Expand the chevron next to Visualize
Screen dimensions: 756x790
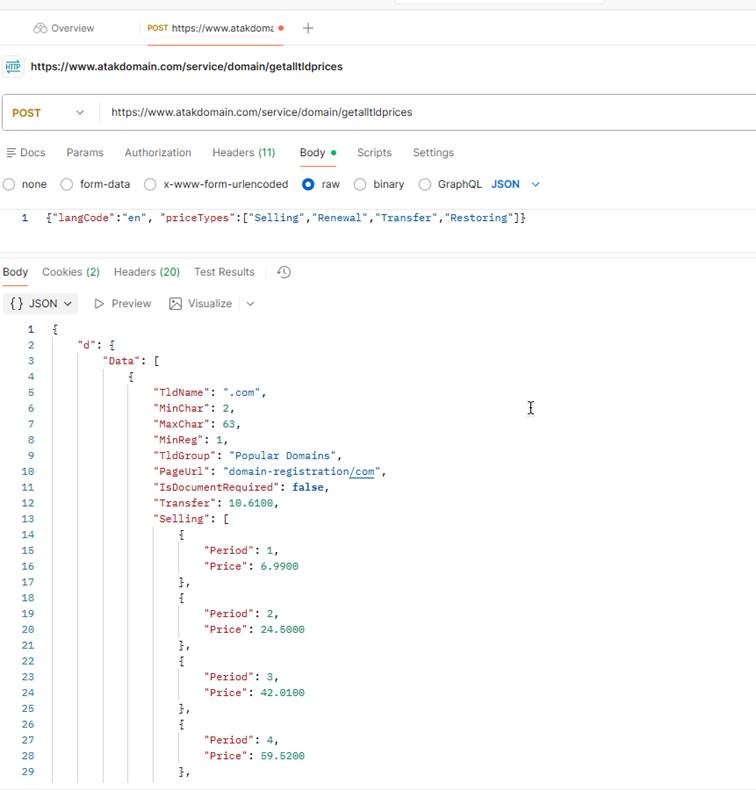point(250,304)
